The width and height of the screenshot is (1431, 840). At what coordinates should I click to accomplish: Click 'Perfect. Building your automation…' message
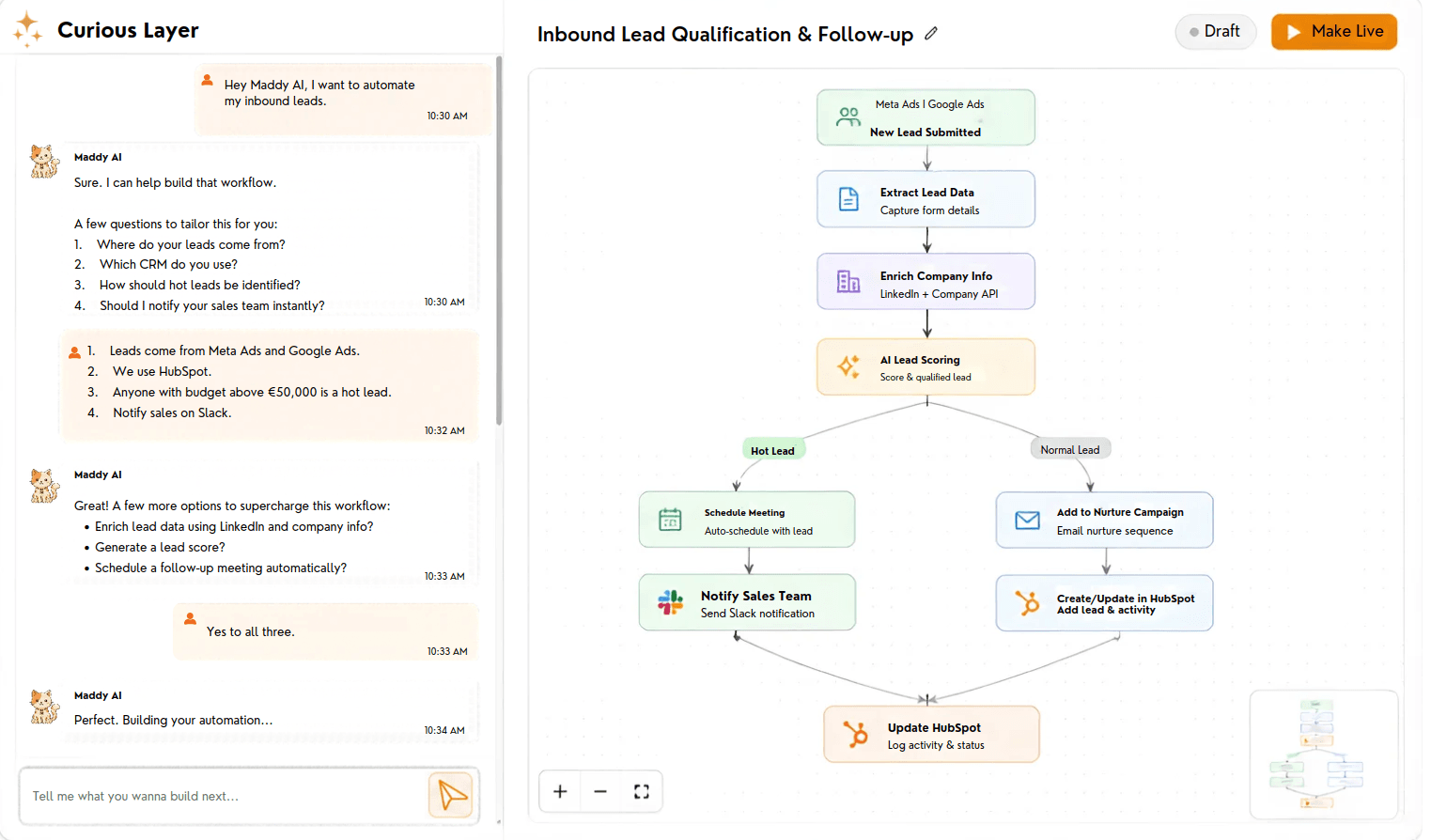174,720
